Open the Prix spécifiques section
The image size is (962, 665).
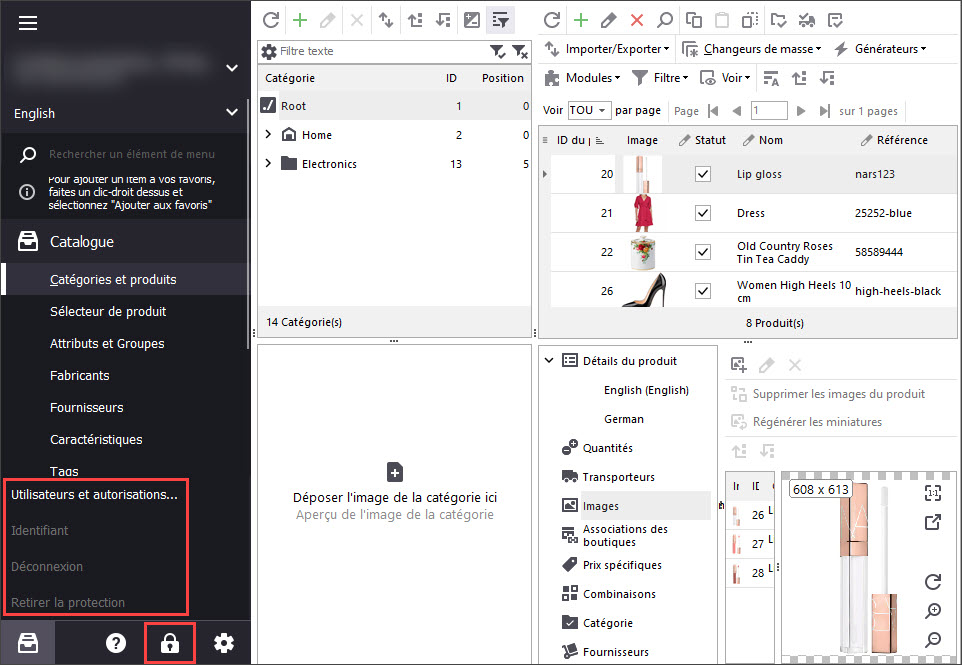[x=622, y=565]
